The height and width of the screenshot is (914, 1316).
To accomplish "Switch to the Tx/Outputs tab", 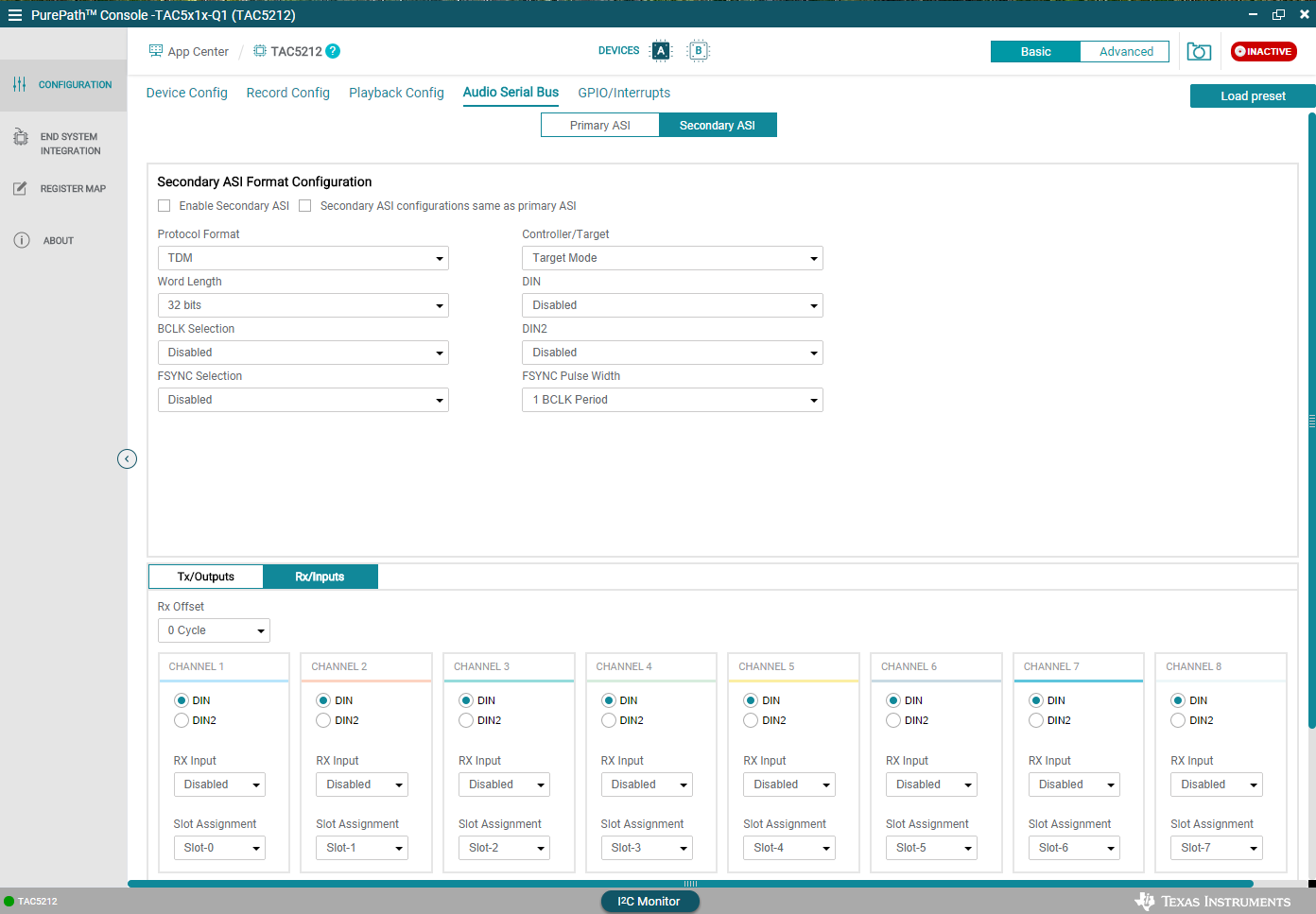I will [x=205, y=576].
